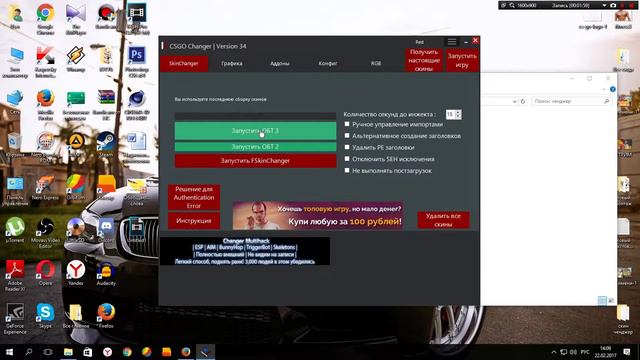Switch to the SkinChanger tab
The width and height of the screenshot is (640, 360).
click(184, 63)
